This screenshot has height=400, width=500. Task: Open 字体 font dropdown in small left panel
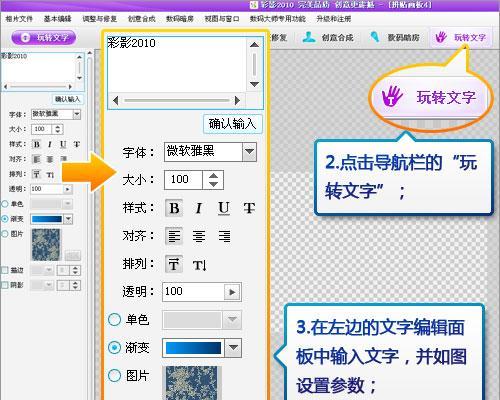(77, 114)
